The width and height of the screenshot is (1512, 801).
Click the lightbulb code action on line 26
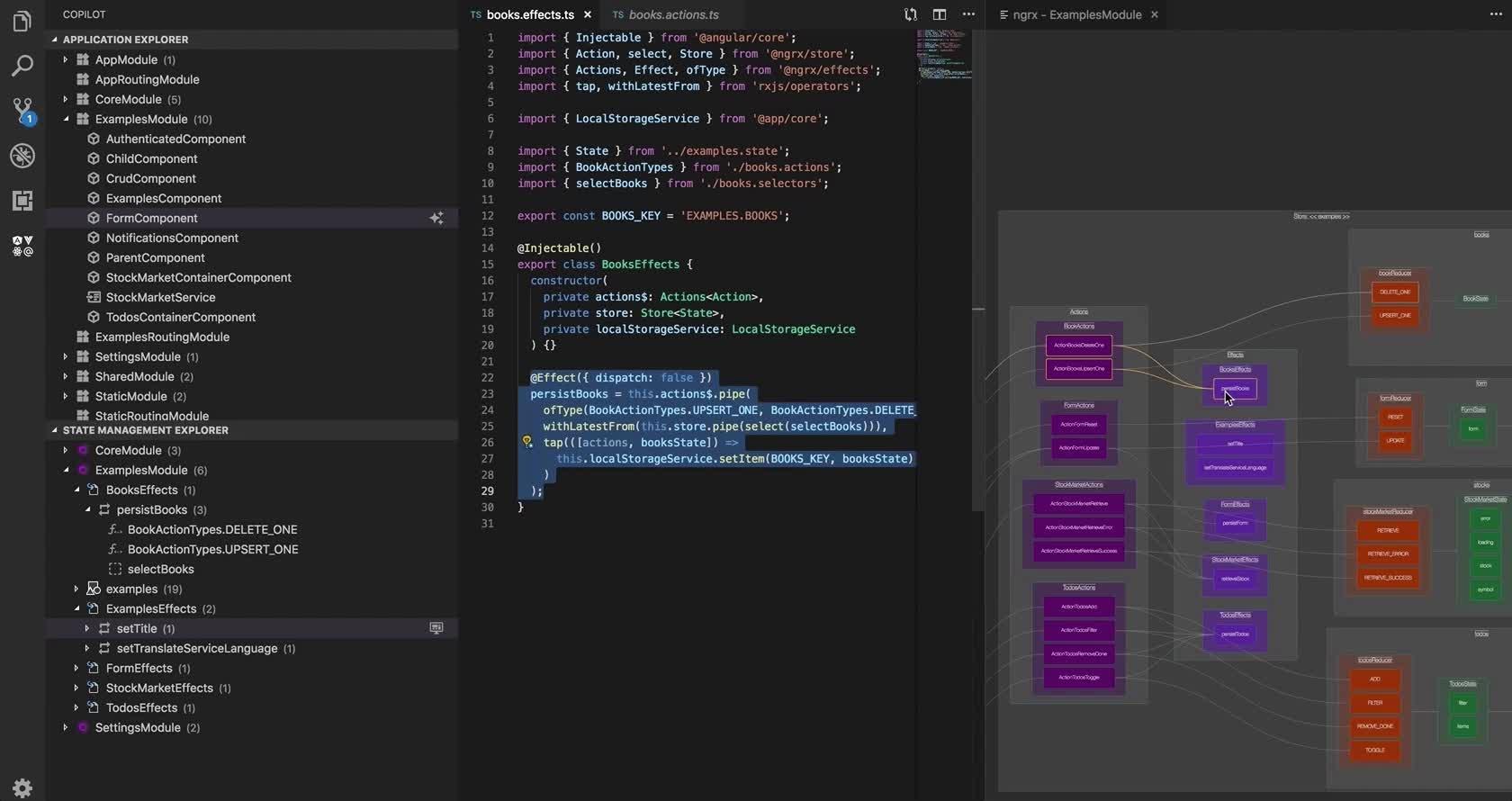click(527, 442)
